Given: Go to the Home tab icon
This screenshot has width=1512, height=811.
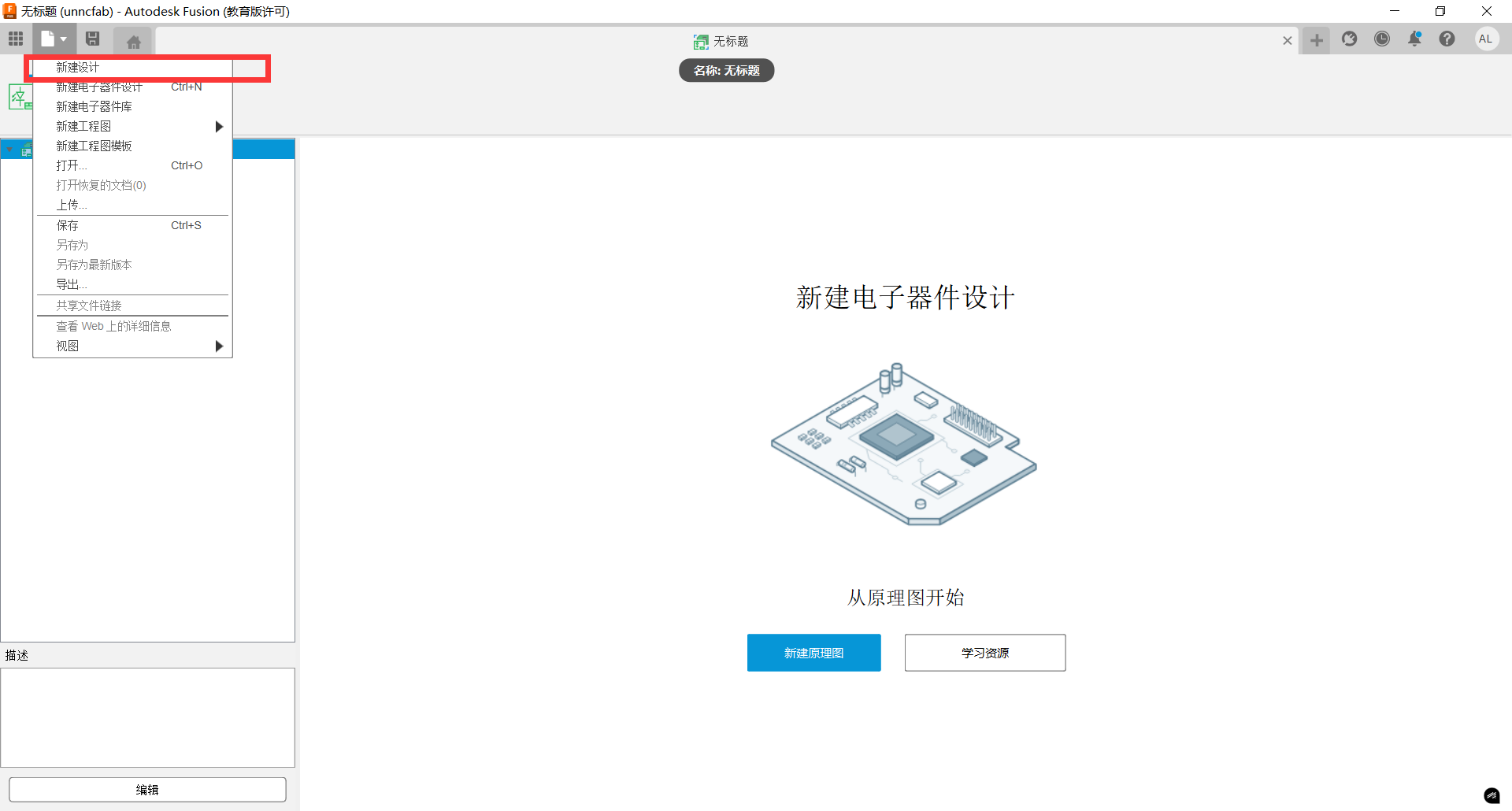Looking at the screenshot, I should pyautogui.click(x=133, y=41).
